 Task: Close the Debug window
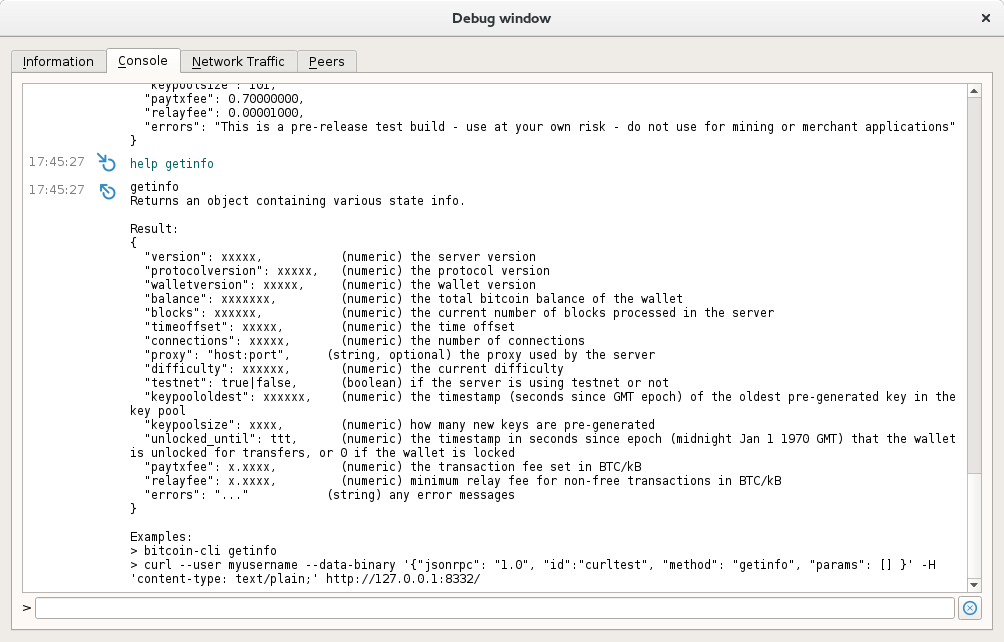tap(985, 17)
